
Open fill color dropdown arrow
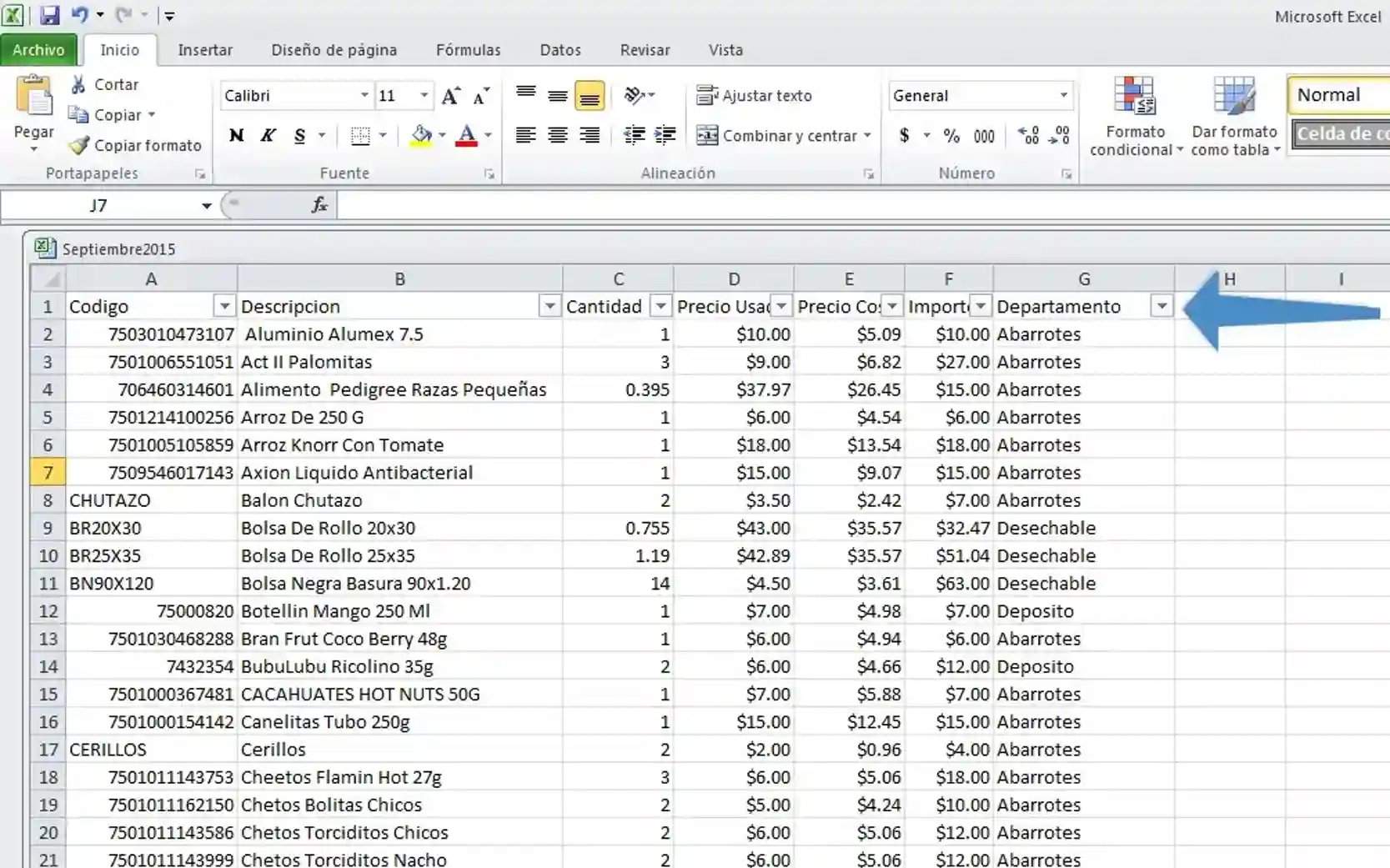pos(442,135)
